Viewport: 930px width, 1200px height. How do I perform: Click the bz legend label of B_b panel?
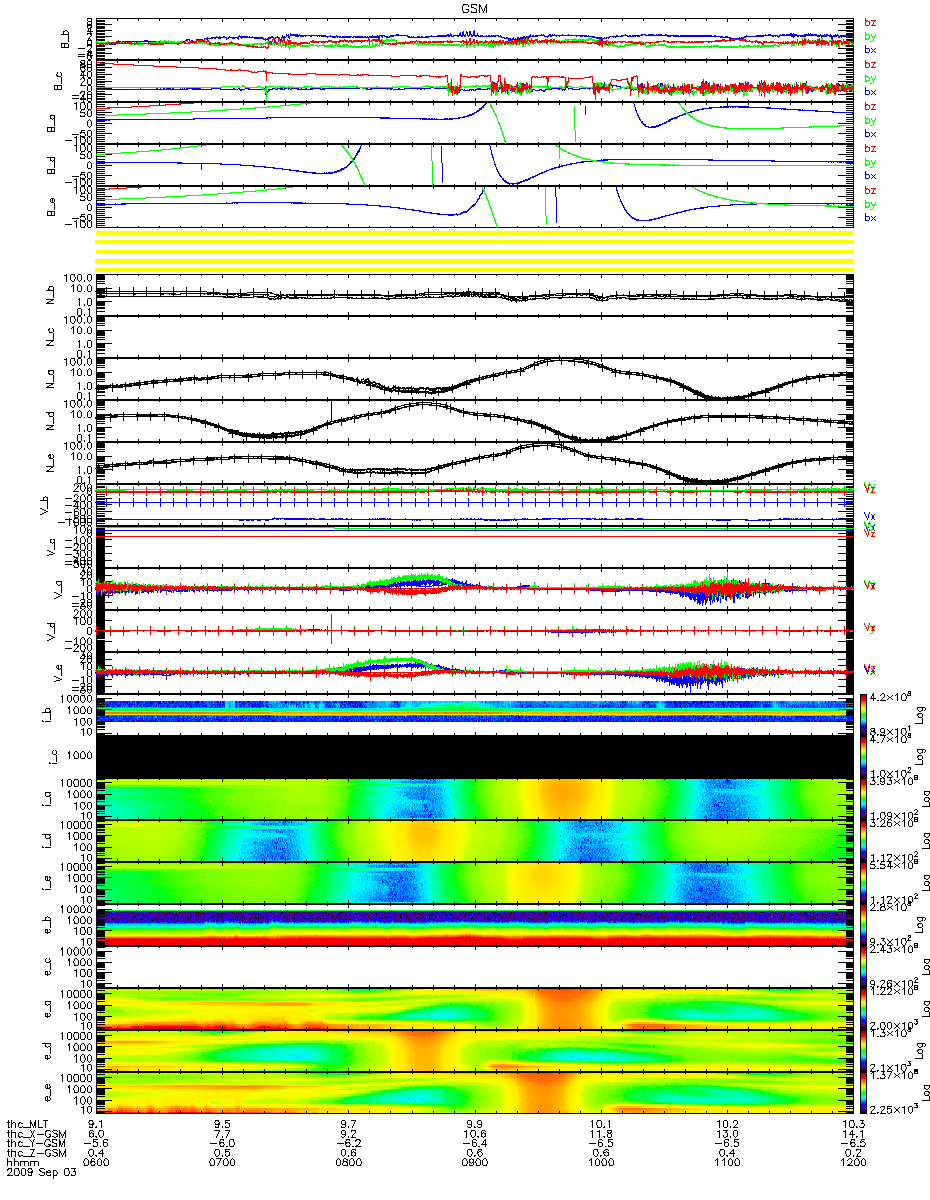coord(870,22)
